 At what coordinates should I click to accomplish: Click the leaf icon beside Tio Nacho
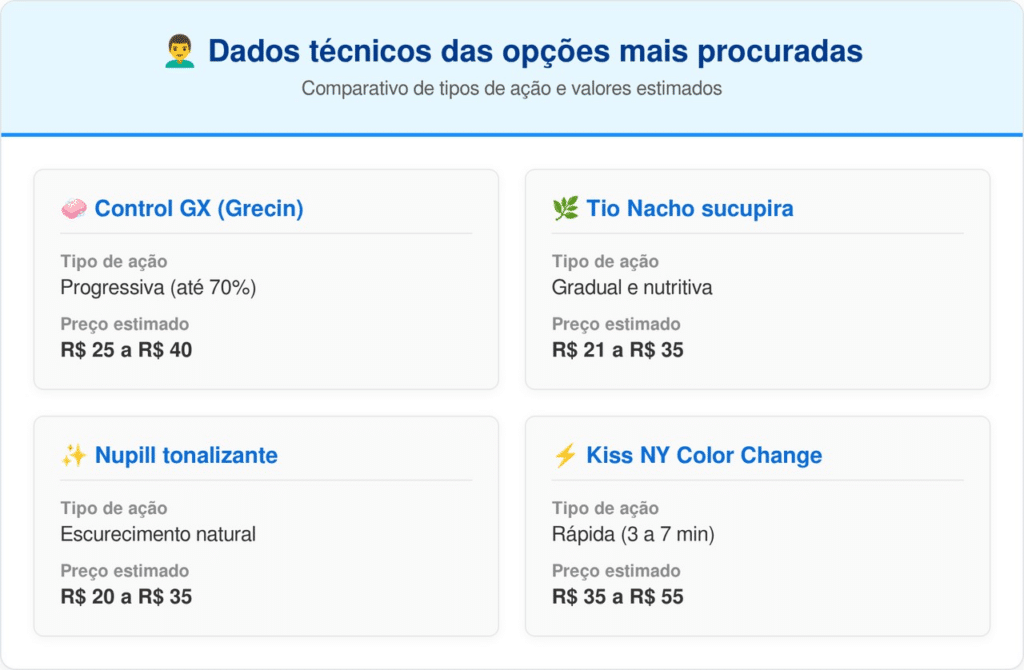pos(565,209)
